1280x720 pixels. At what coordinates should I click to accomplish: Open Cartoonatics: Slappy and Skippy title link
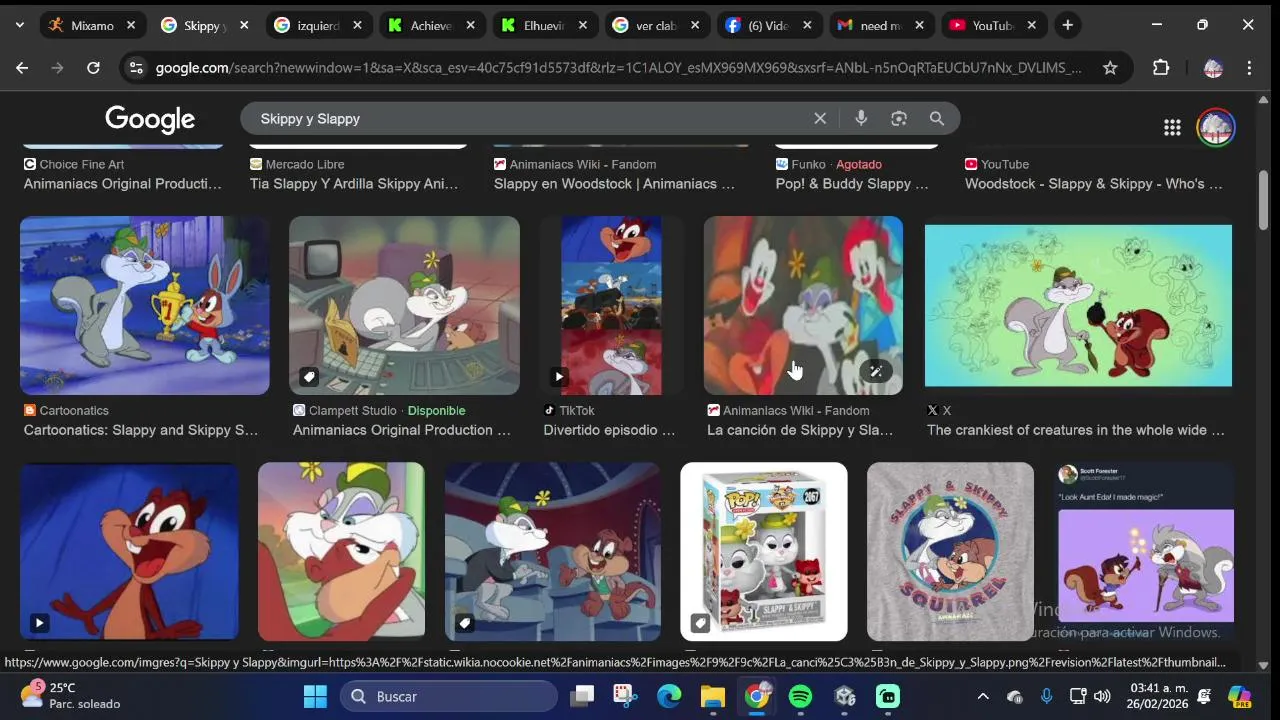[x=141, y=430]
